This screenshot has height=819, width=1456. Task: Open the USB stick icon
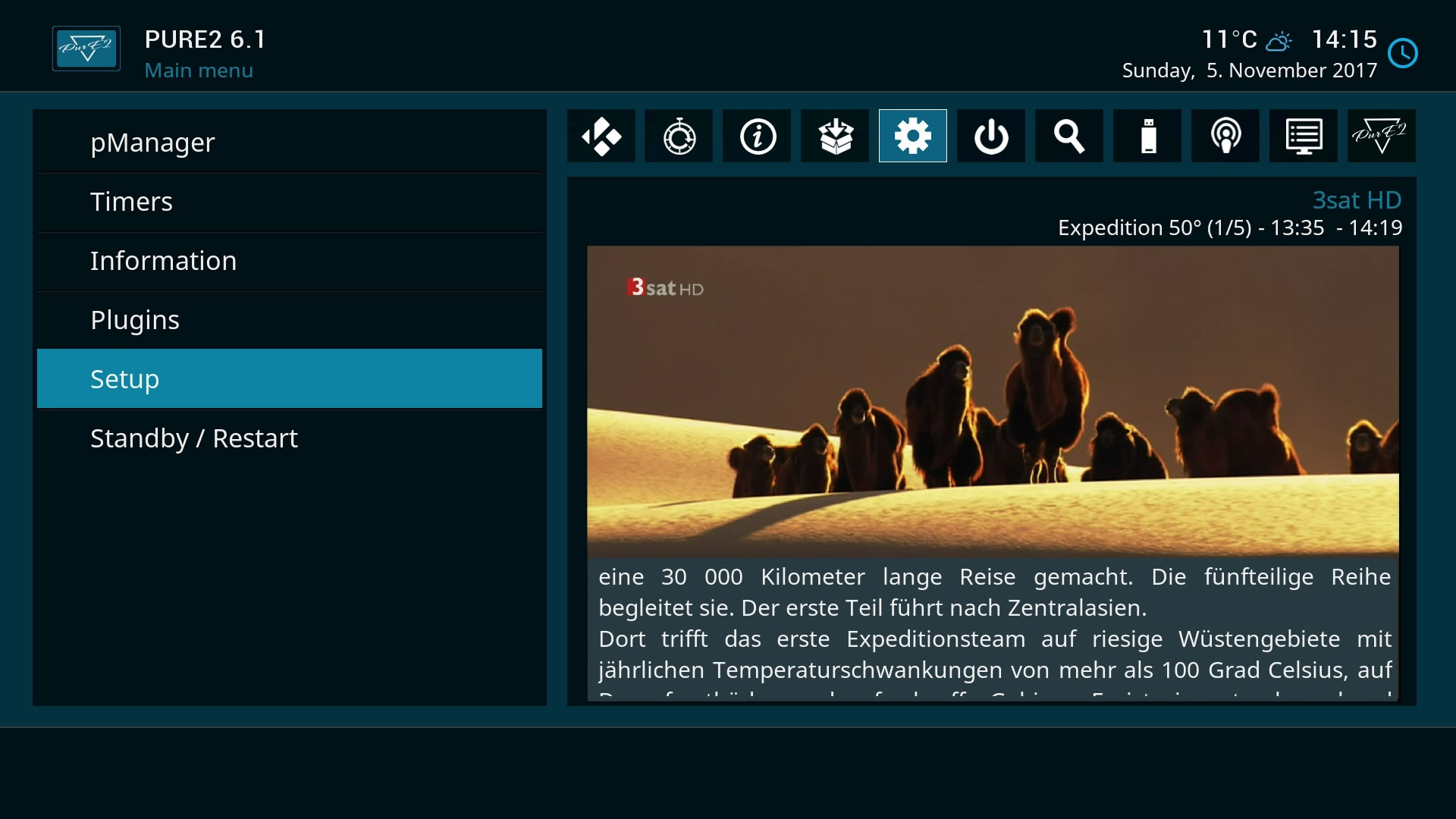point(1147,136)
